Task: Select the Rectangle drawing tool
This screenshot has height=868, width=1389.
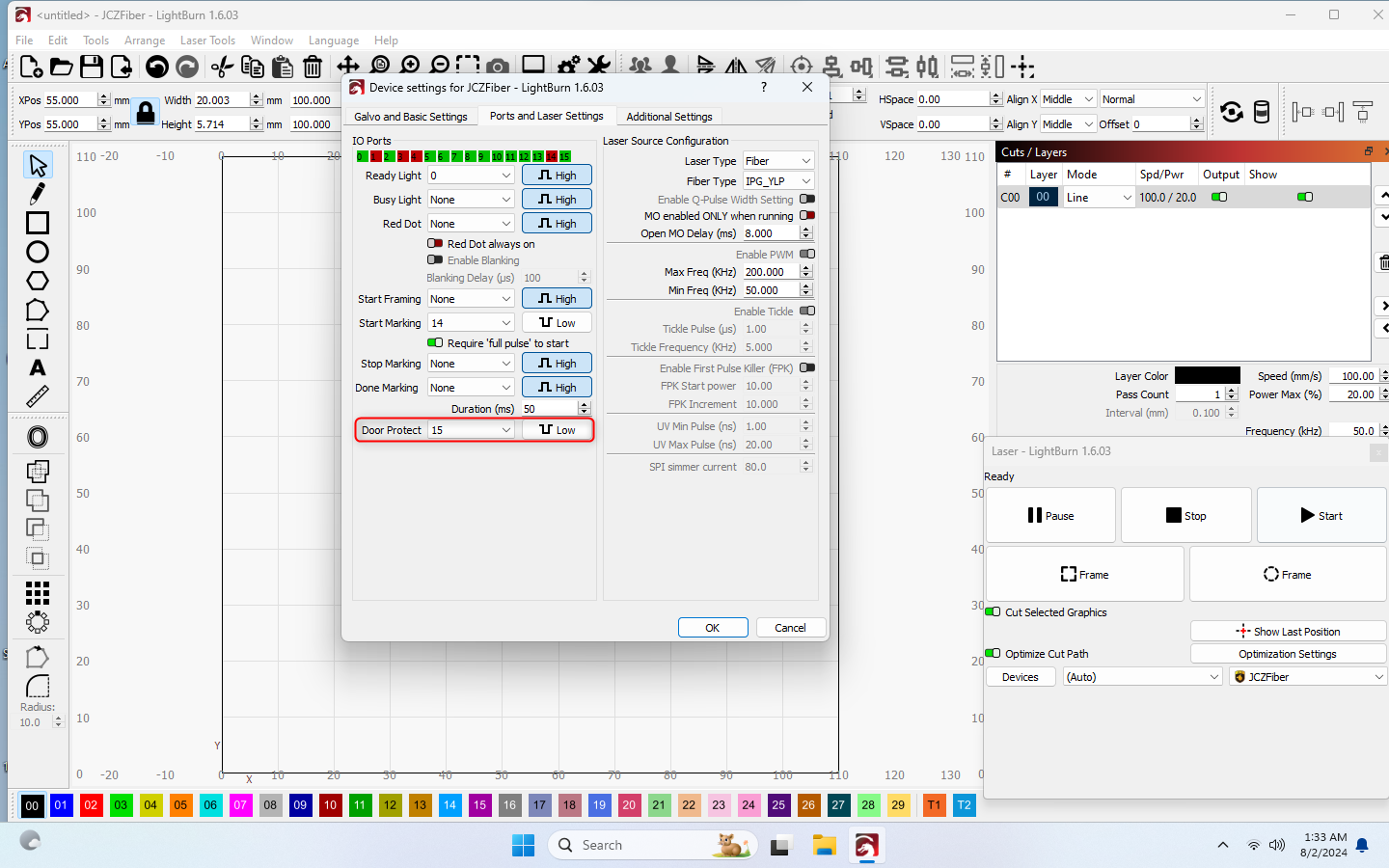Action: [38, 223]
